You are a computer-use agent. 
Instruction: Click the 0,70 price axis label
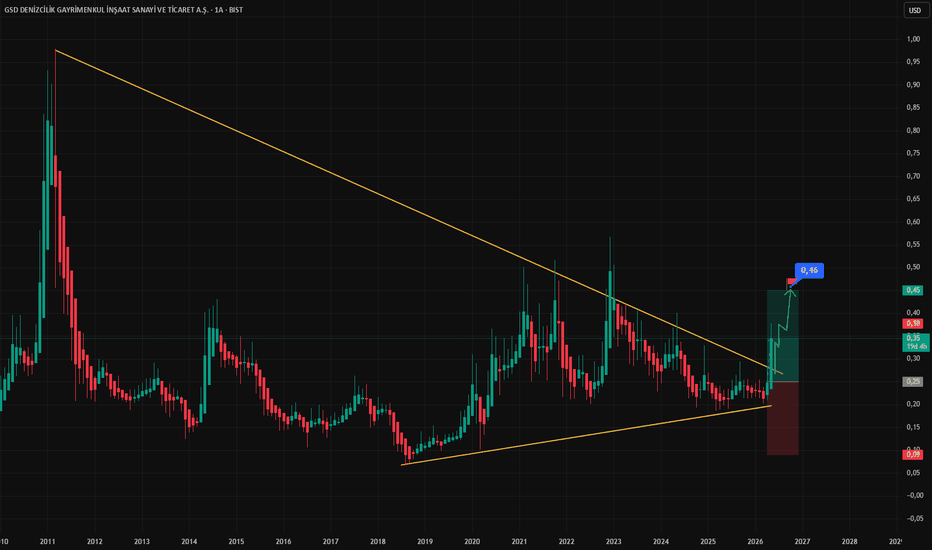913,176
